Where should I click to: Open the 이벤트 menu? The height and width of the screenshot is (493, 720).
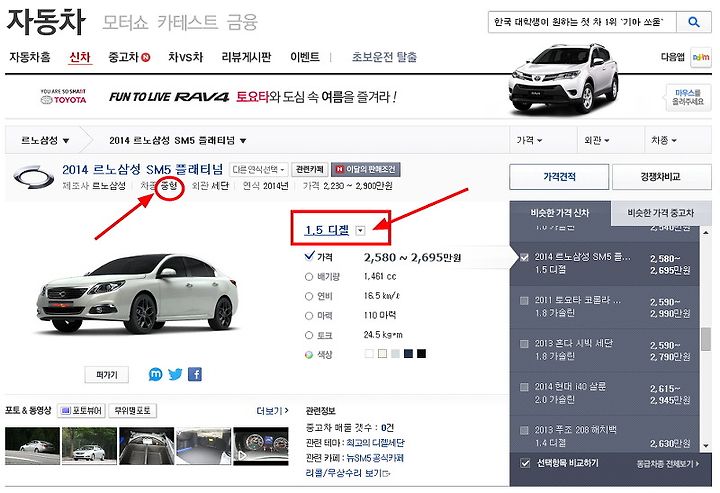coord(305,57)
